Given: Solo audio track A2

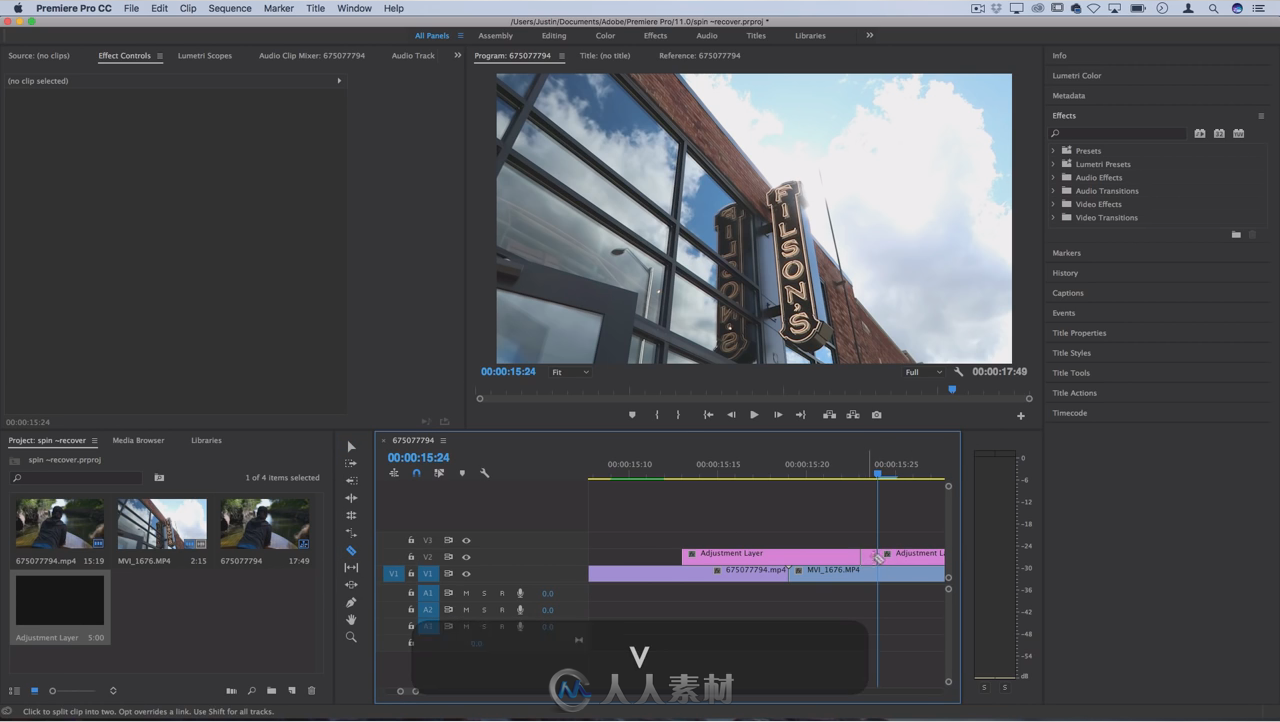Looking at the screenshot, I should (x=484, y=610).
